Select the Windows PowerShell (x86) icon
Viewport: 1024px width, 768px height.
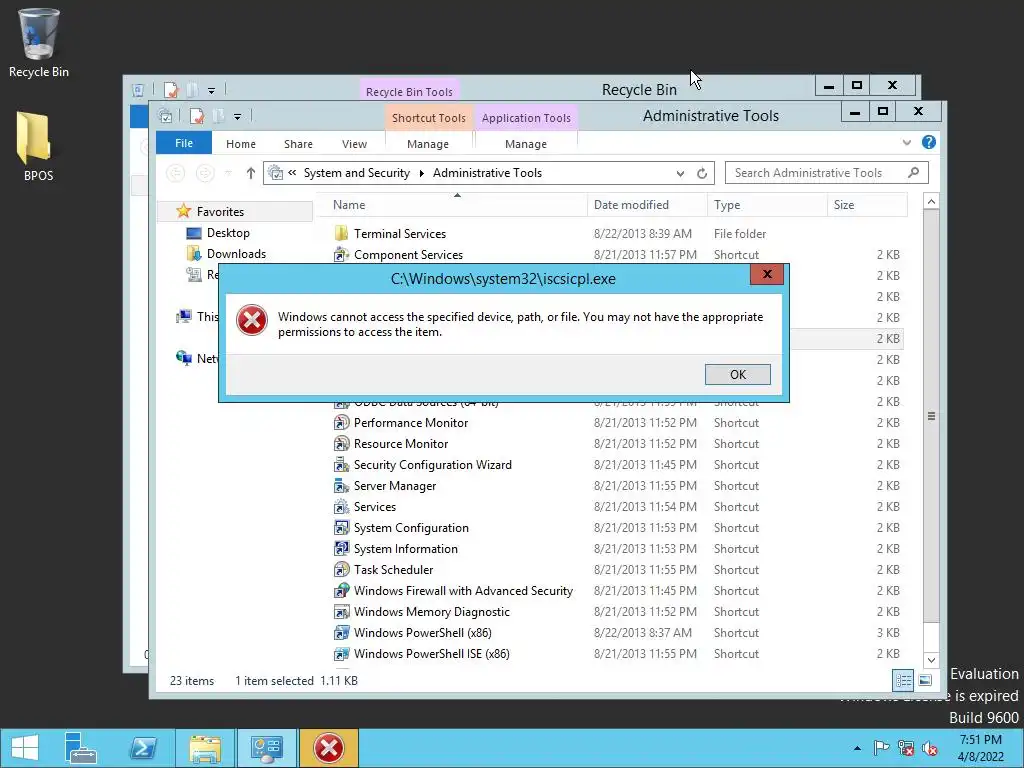[341, 632]
